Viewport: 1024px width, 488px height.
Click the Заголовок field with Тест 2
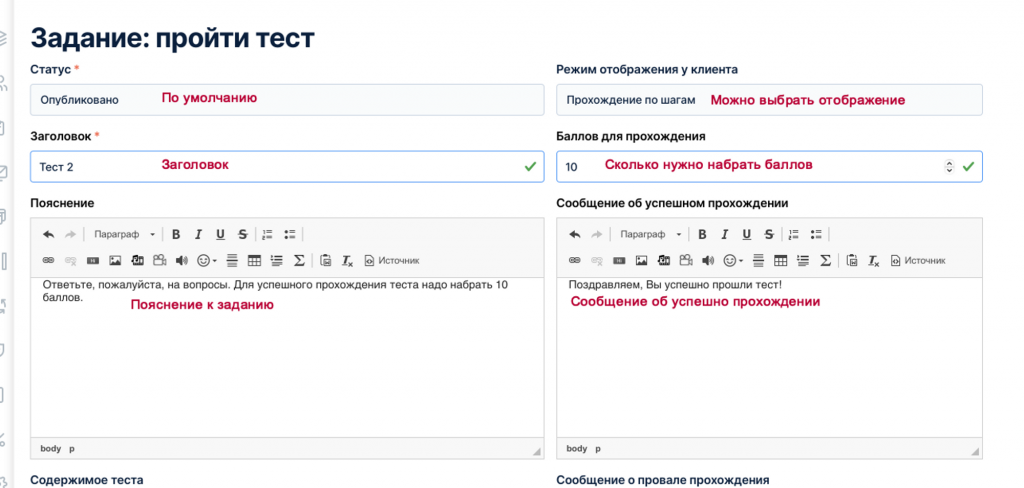(x=287, y=167)
